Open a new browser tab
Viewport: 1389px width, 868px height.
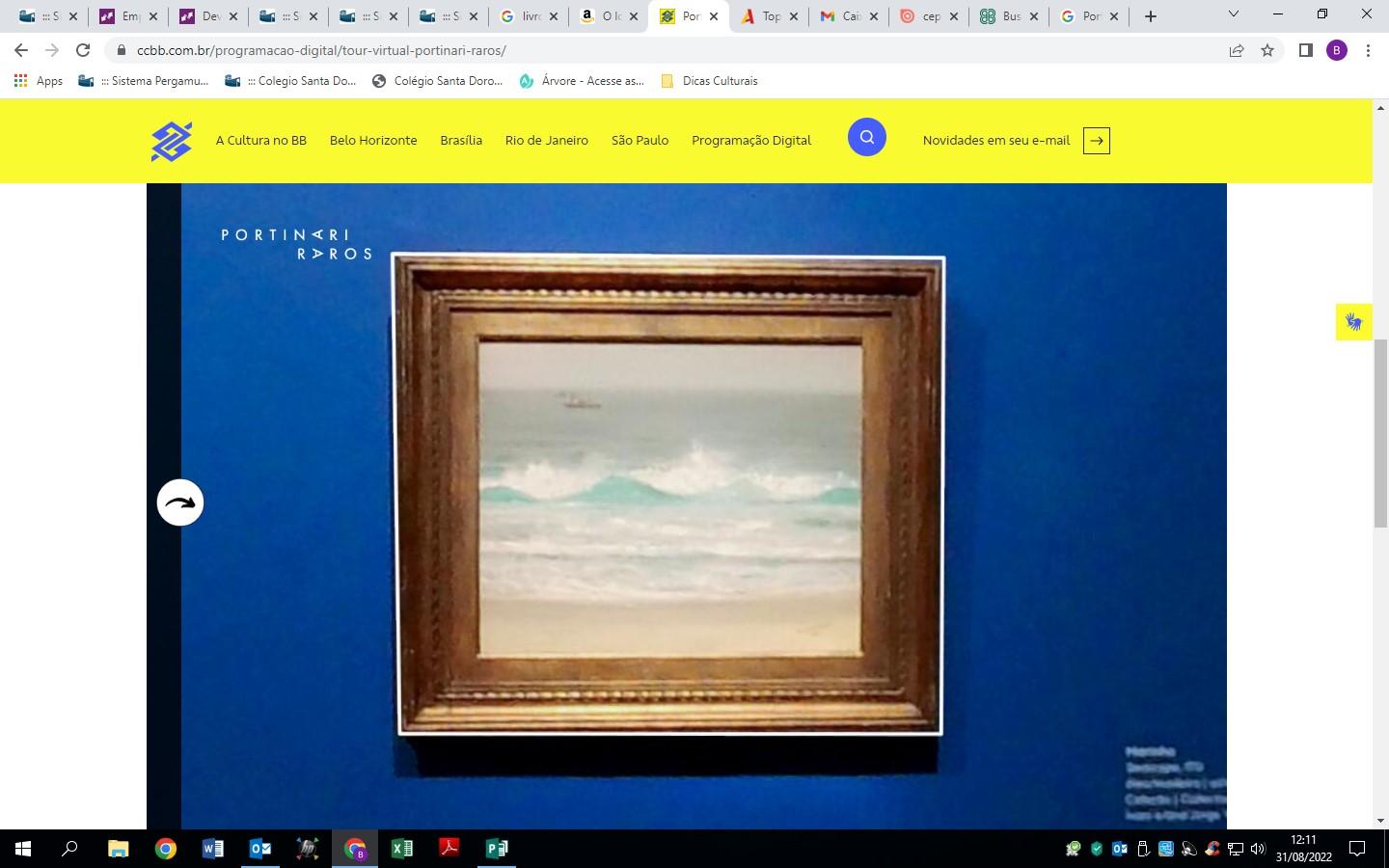[x=1151, y=16]
